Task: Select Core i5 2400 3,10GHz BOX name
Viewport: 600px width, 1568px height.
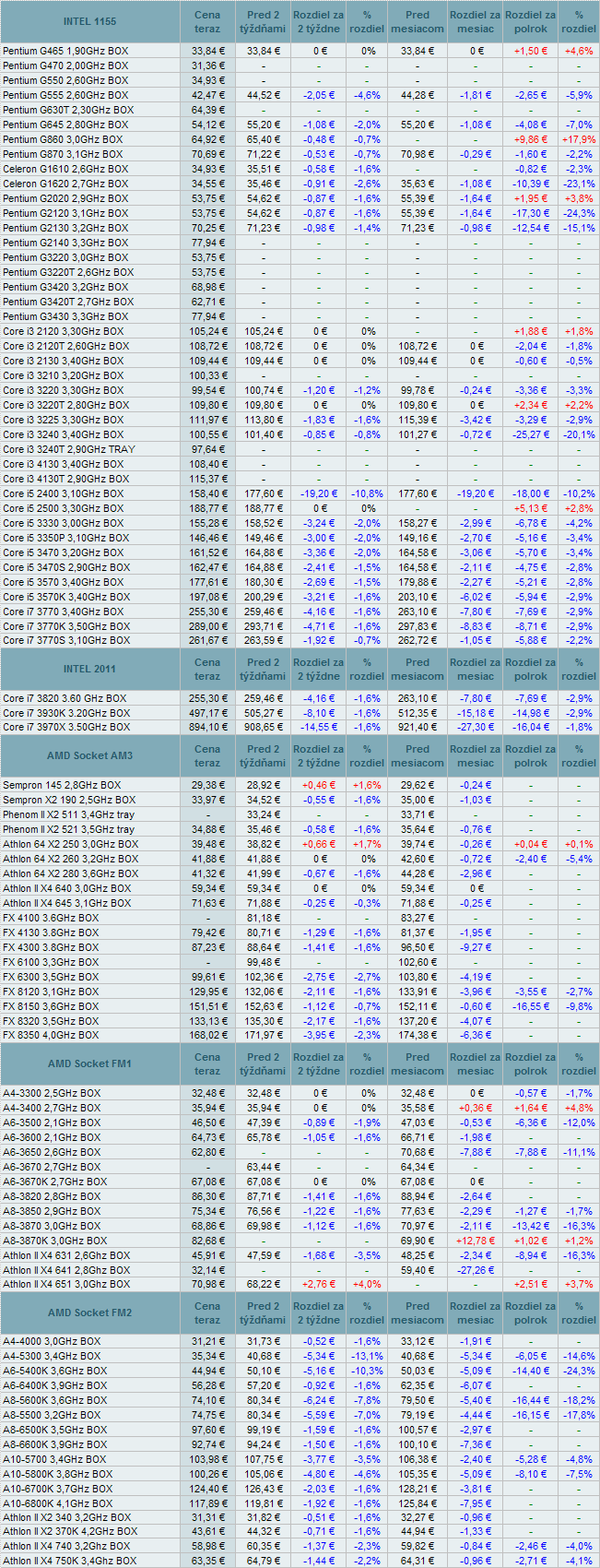Action: 63,493
